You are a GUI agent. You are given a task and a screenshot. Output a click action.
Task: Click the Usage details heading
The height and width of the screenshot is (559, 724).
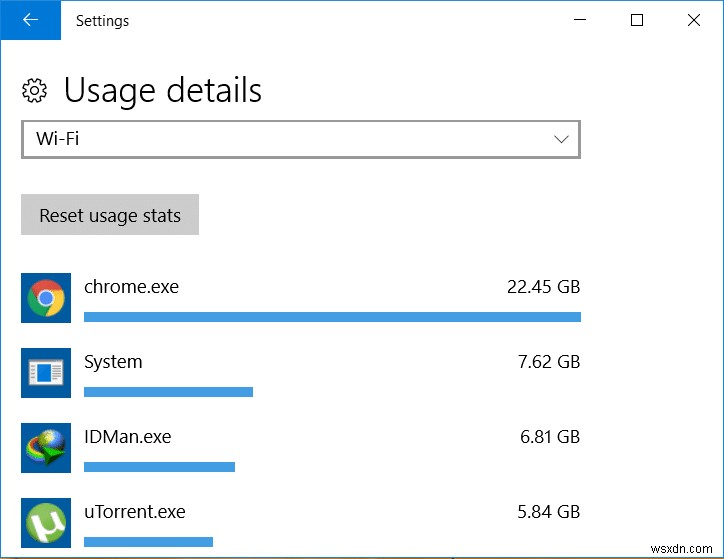click(163, 90)
